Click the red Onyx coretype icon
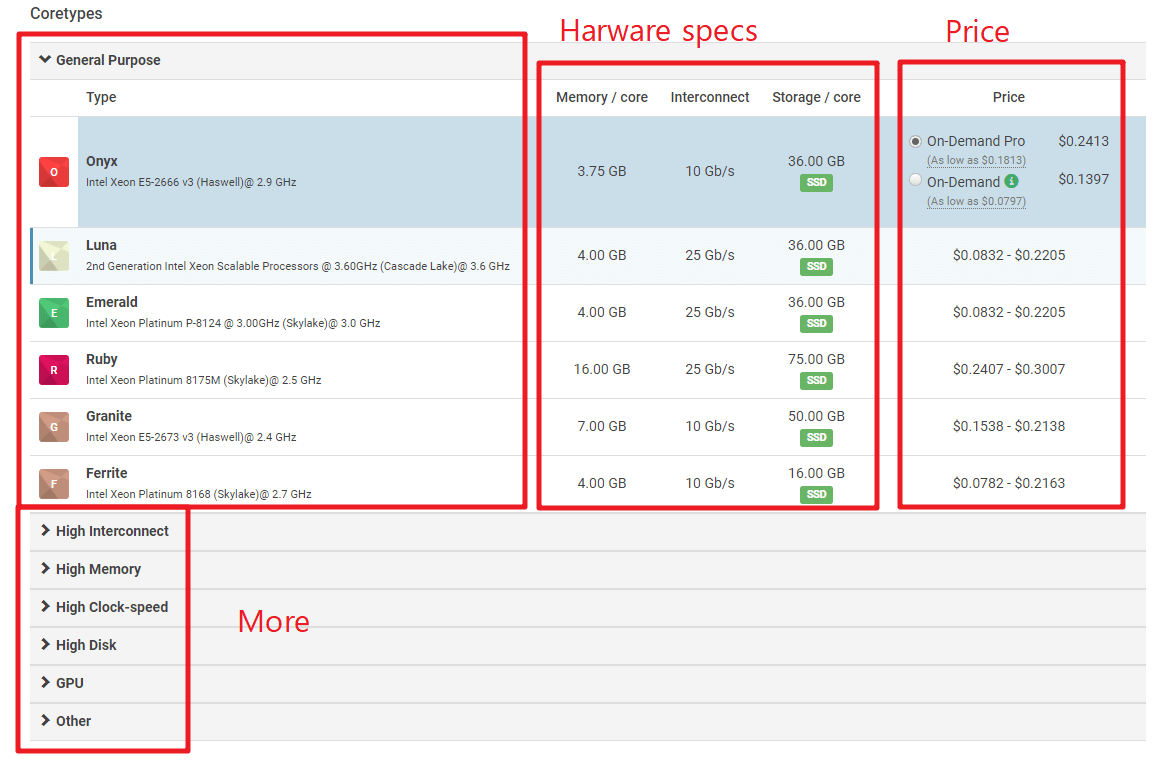1159x760 pixels. 54,172
